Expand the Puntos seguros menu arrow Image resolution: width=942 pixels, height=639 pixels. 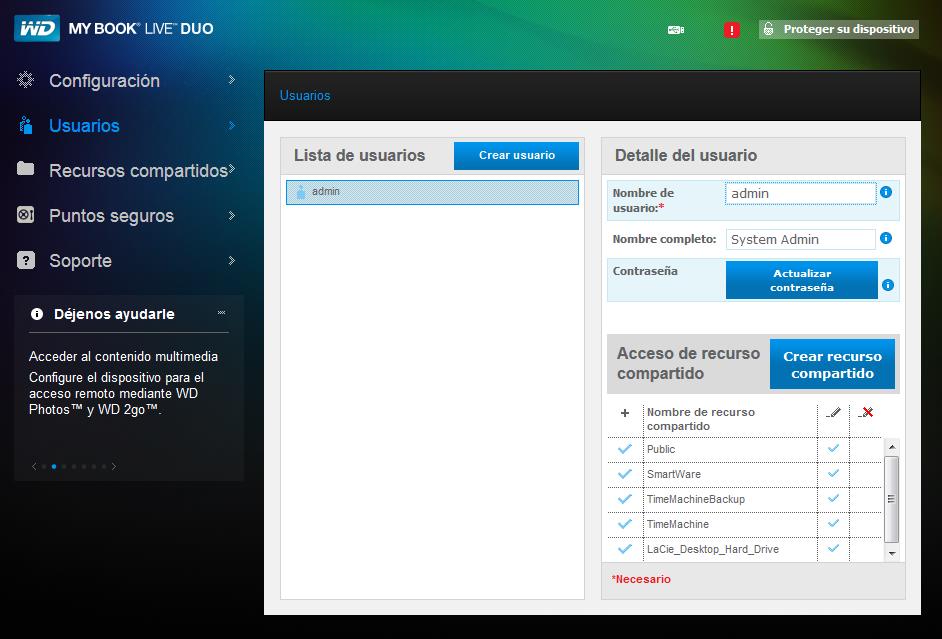231,216
